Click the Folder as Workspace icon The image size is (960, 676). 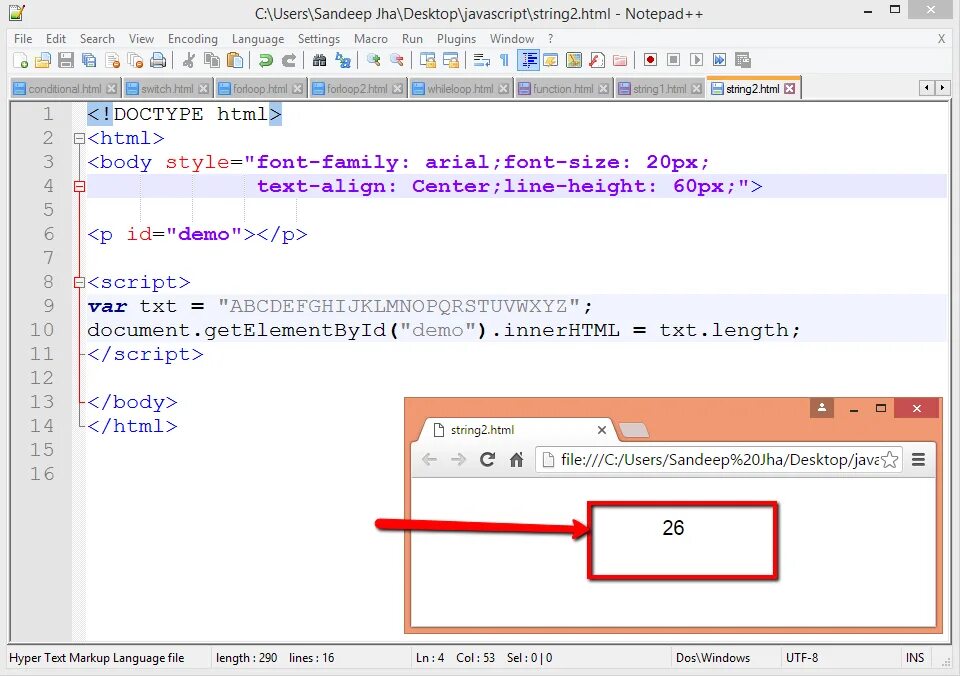click(x=620, y=60)
